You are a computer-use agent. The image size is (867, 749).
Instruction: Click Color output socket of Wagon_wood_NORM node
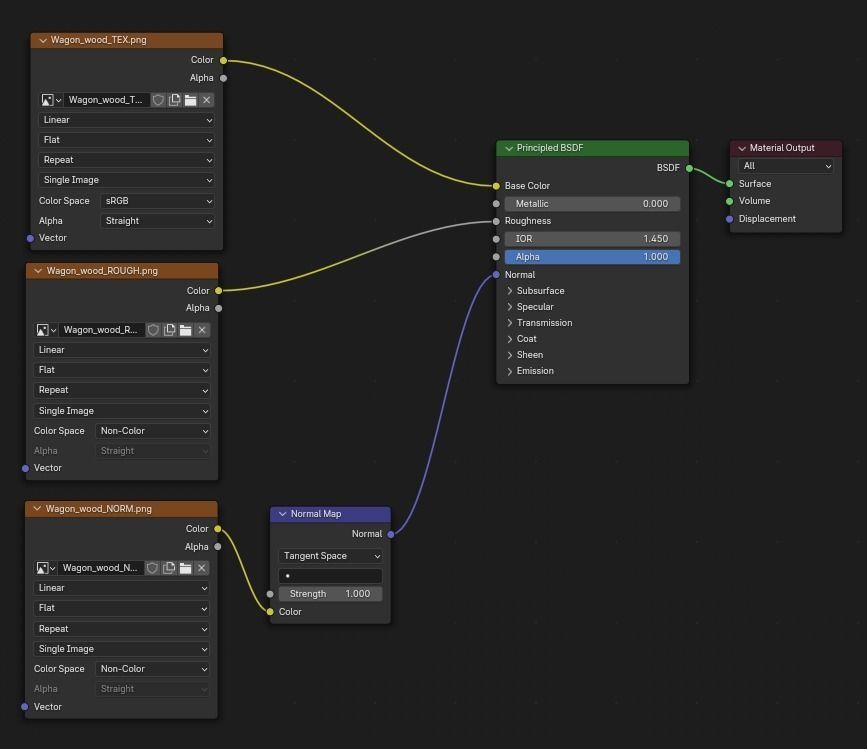218,529
